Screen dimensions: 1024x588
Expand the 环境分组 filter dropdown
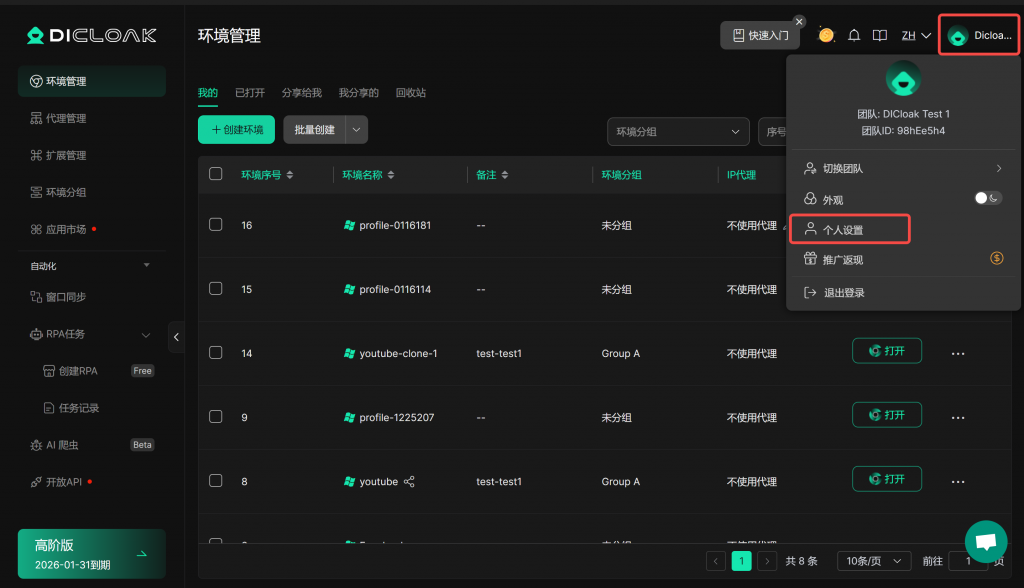pos(678,131)
